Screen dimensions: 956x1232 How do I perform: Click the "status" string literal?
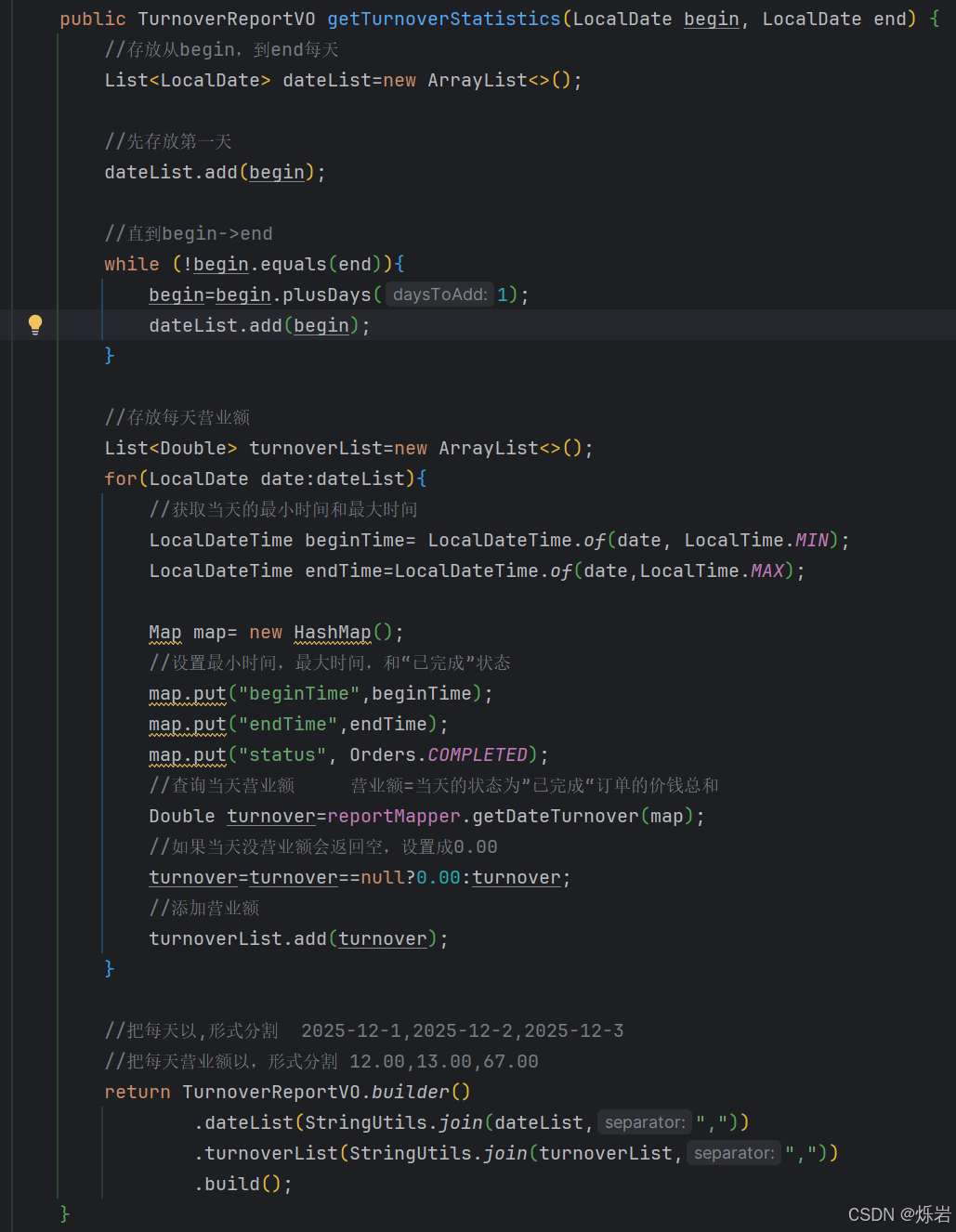[x=282, y=754]
